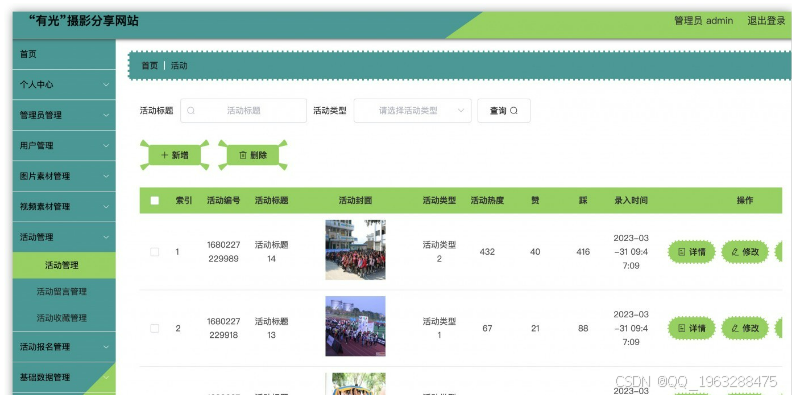
Task: Open cover thumbnail of 活动标题14
Action: click(355, 250)
